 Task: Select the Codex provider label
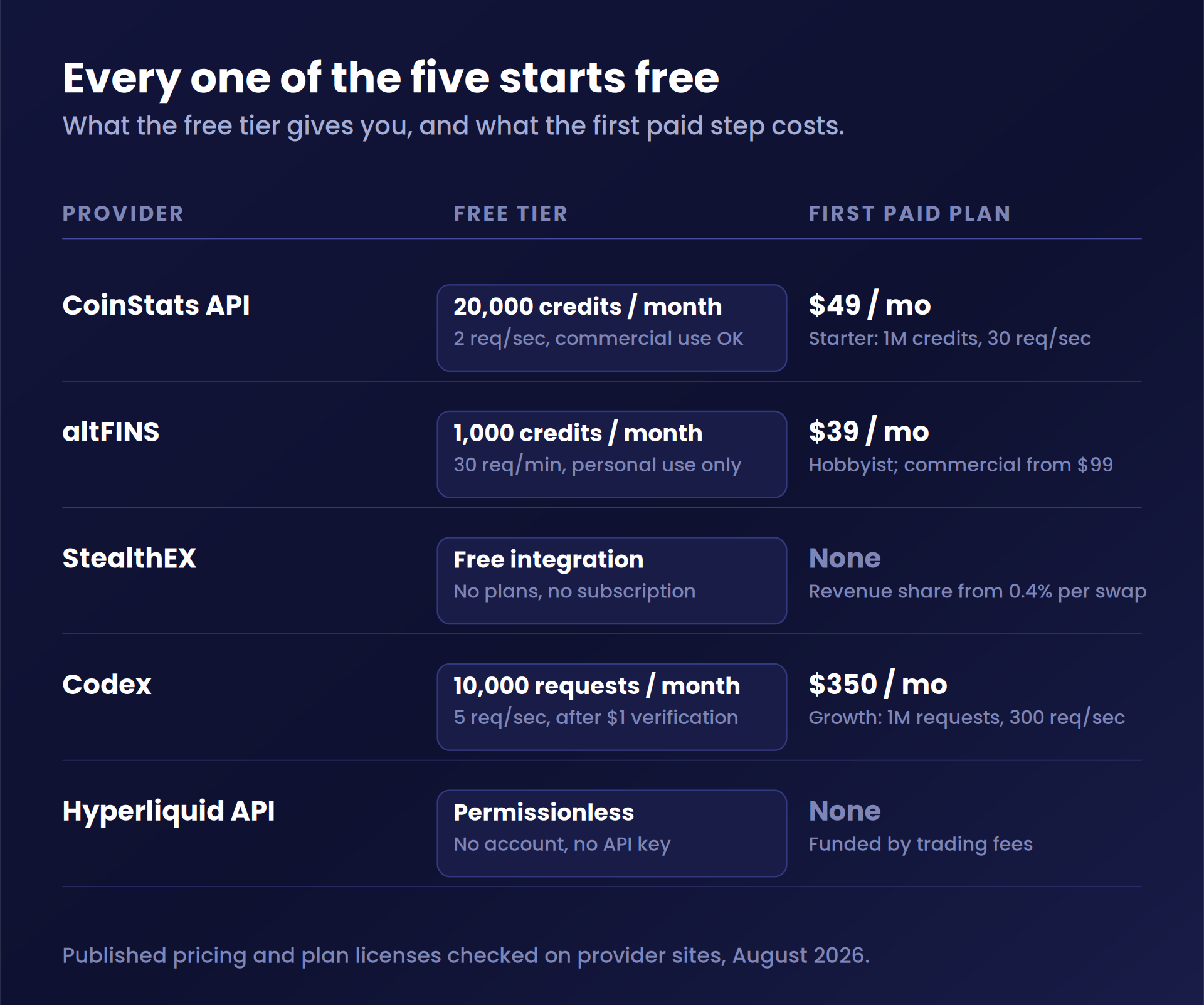(107, 685)
